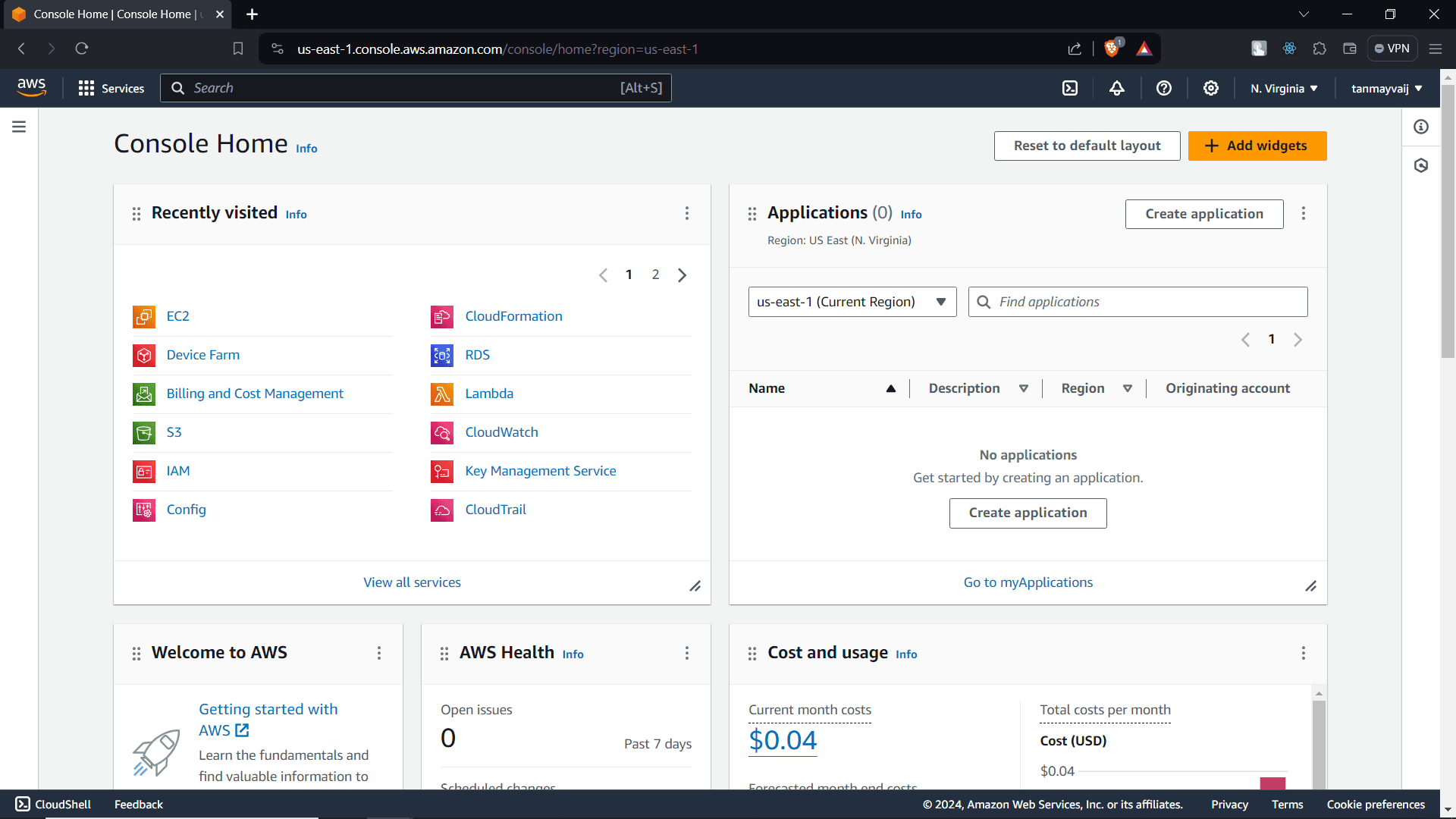Click the Lambda service icon
This screenshot has height=819, width=1456.
pos(441,394)
